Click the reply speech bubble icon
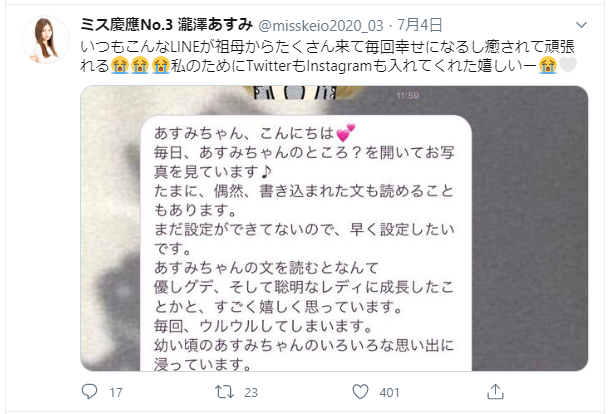The height and width of the screenshot is (414, 610). (89, 391)
